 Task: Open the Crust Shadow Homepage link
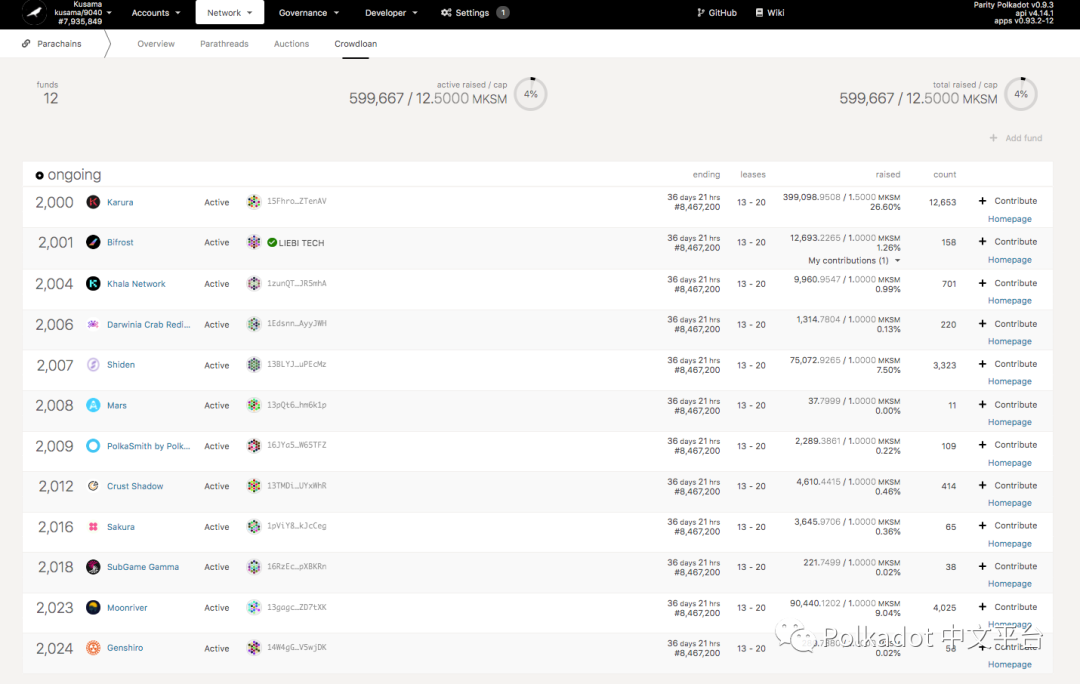click(x=1010, y=504)
